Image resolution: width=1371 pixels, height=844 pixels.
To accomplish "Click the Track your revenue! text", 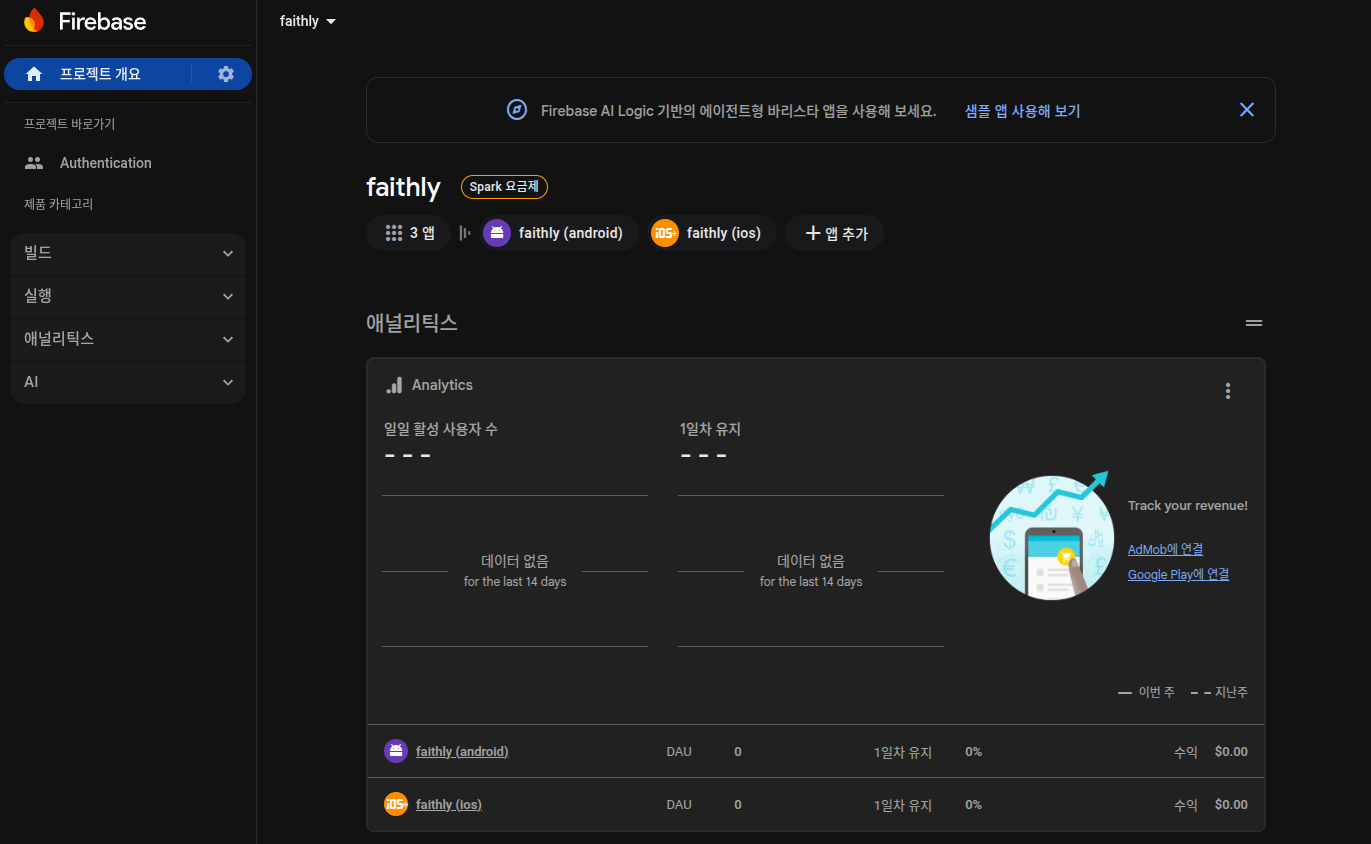I will [1187, 505].
